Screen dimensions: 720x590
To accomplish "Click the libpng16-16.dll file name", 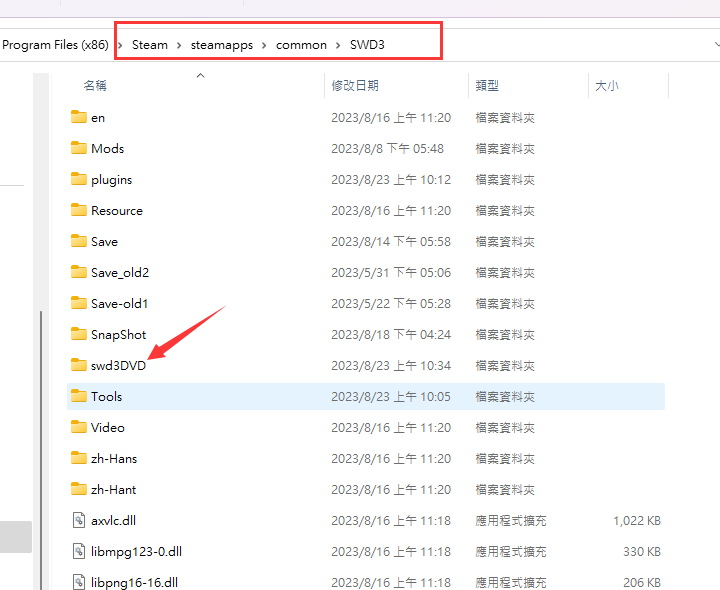I will [x=135, y=583].
